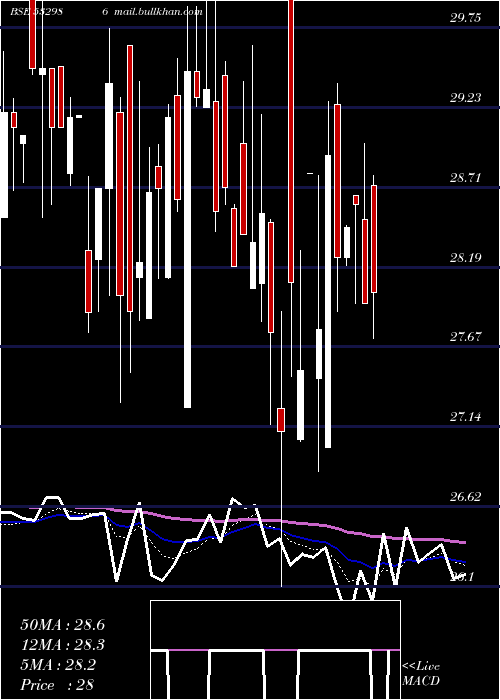Click the Price : 28 readout
Image resolution: width=500 pixels, height=700 pixels.
point(57,685)
